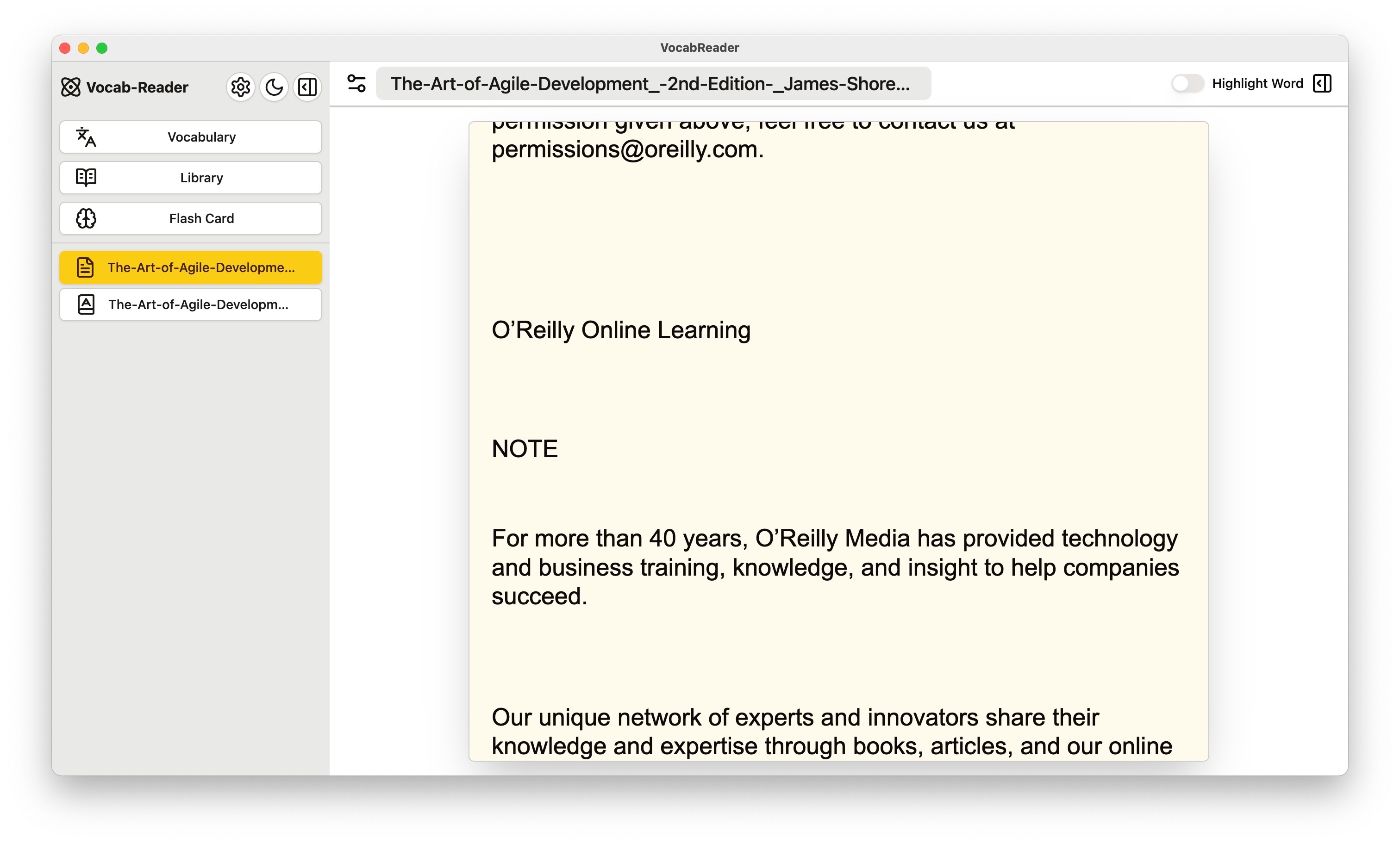
Task: Click the Vocab-Reader logo icon
Action: coord(71,87)
